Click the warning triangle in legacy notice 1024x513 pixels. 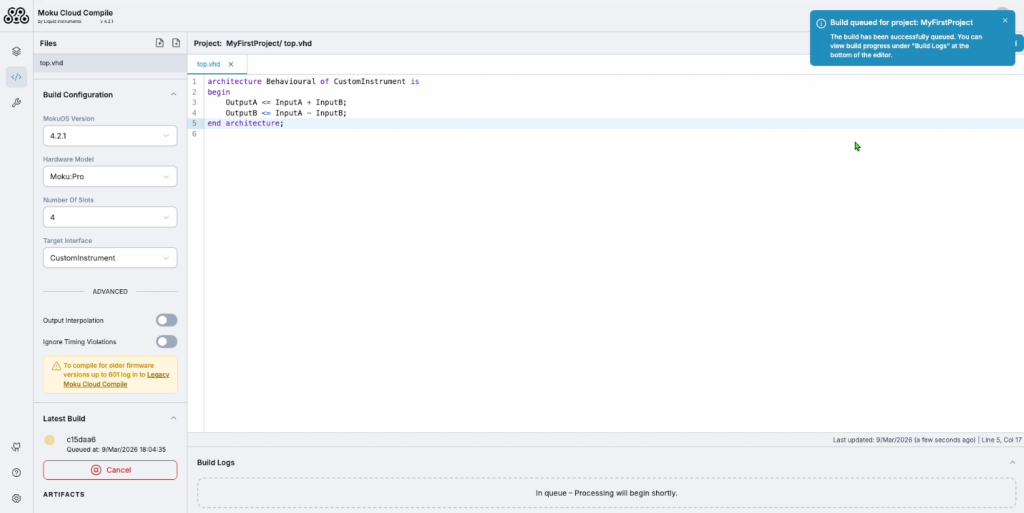pyautogui.click(x=56, y=366)
